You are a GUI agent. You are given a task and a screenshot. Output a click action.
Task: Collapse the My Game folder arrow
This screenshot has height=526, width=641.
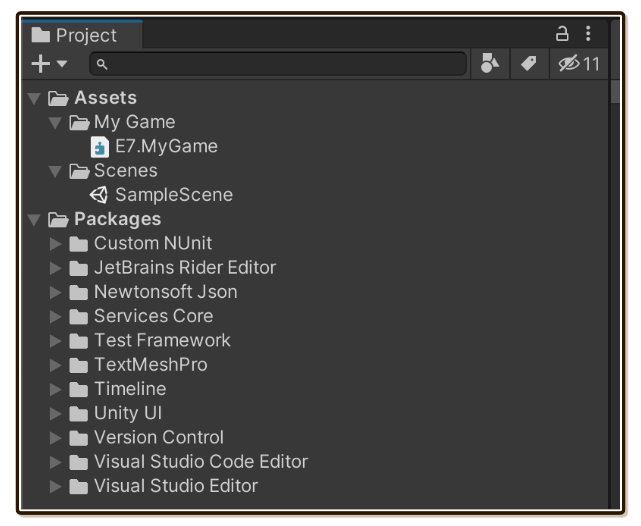click(55, 122)
